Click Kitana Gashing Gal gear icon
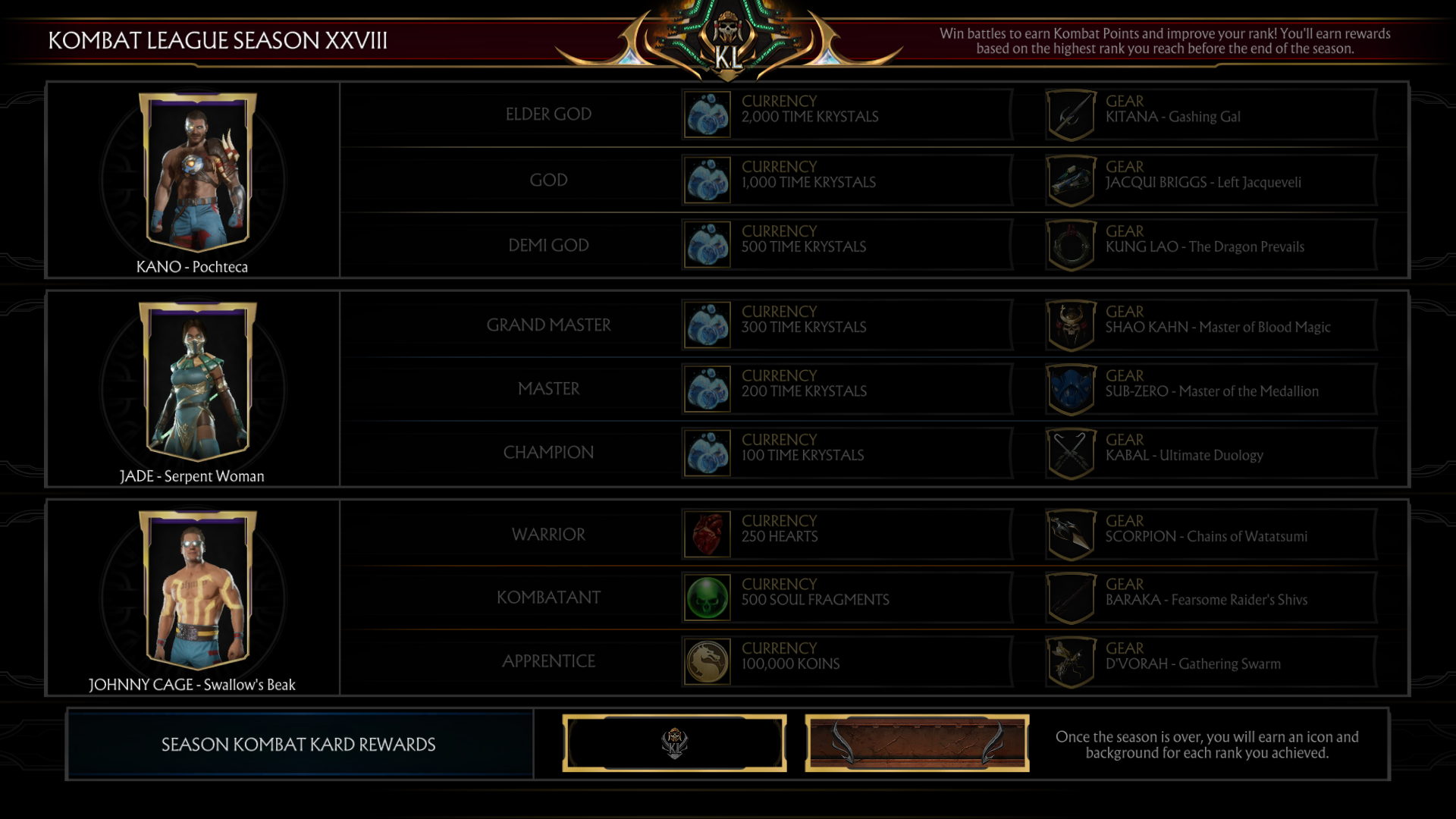This screenshot has width=1456, height=819. [1071, 115]
